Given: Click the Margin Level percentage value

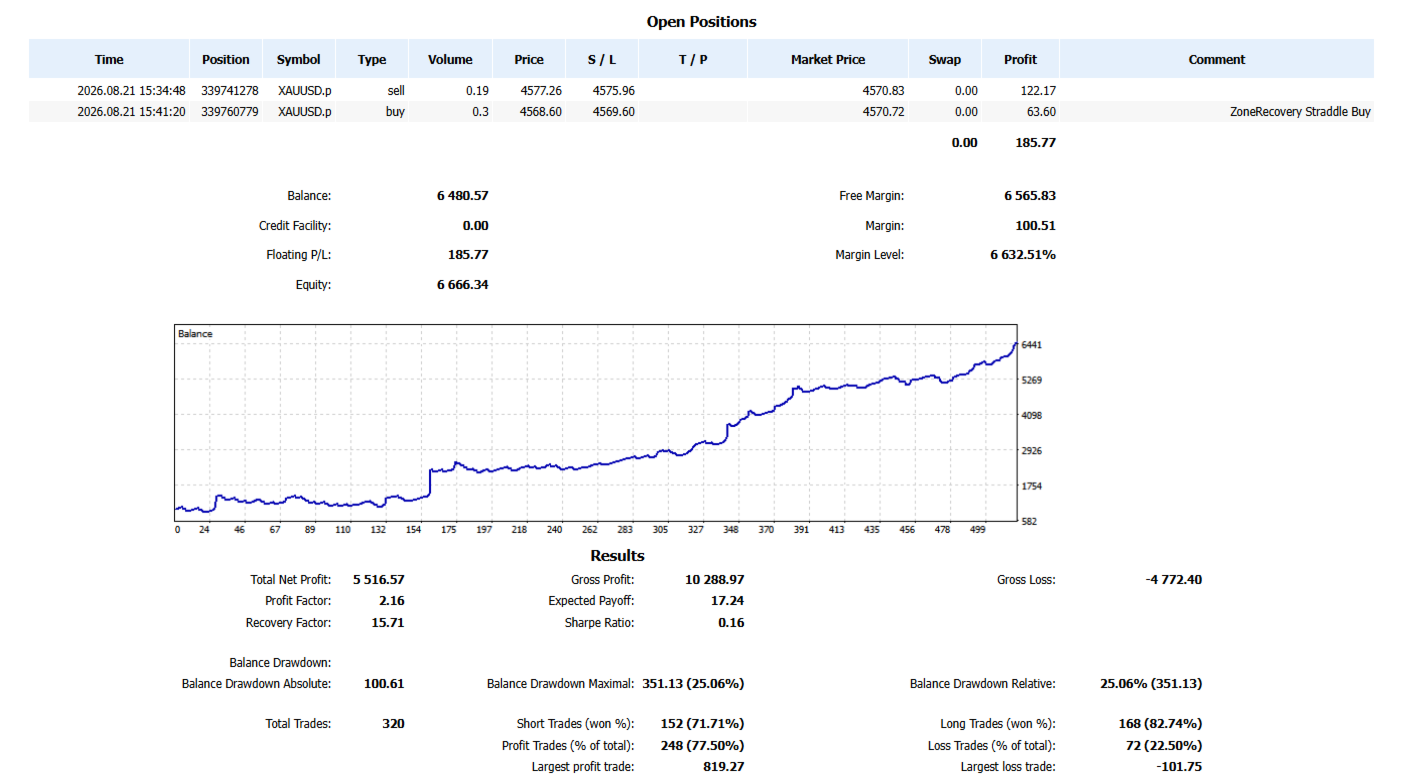Looking at the screenshot, I should [1023, 255].
